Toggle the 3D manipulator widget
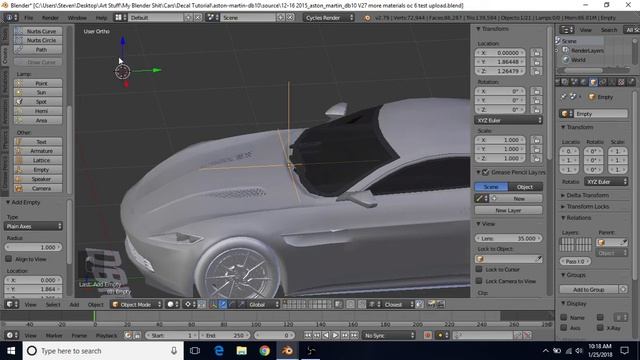Screen dimensions: 640x360 click(x=213, y=304)
